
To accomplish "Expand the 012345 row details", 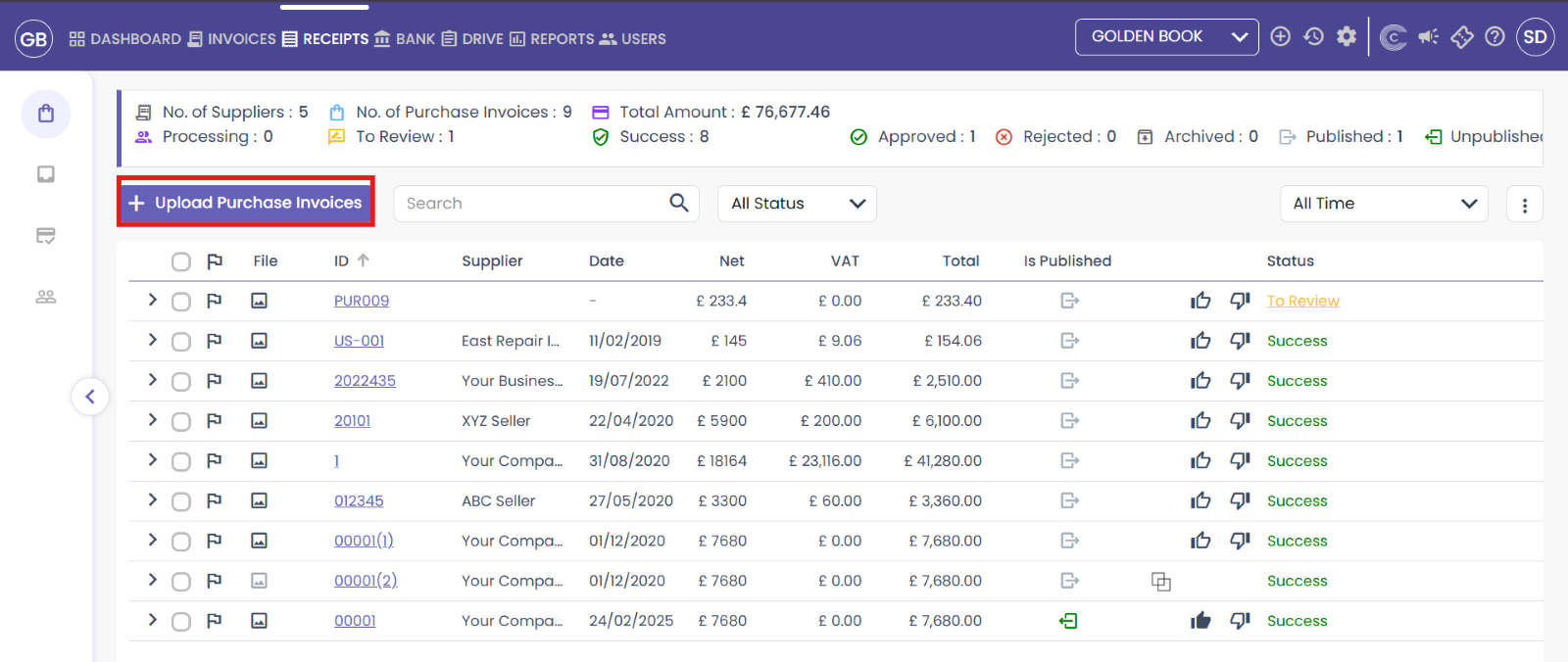I will click(152, 499).
